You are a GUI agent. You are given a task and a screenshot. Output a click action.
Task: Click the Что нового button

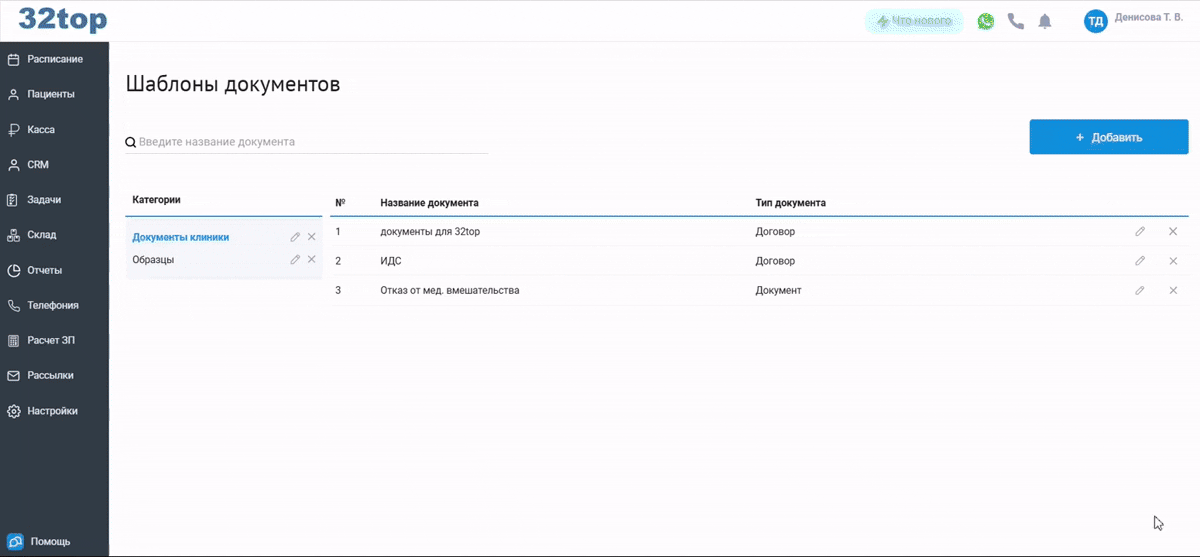[x=913, y=21]
